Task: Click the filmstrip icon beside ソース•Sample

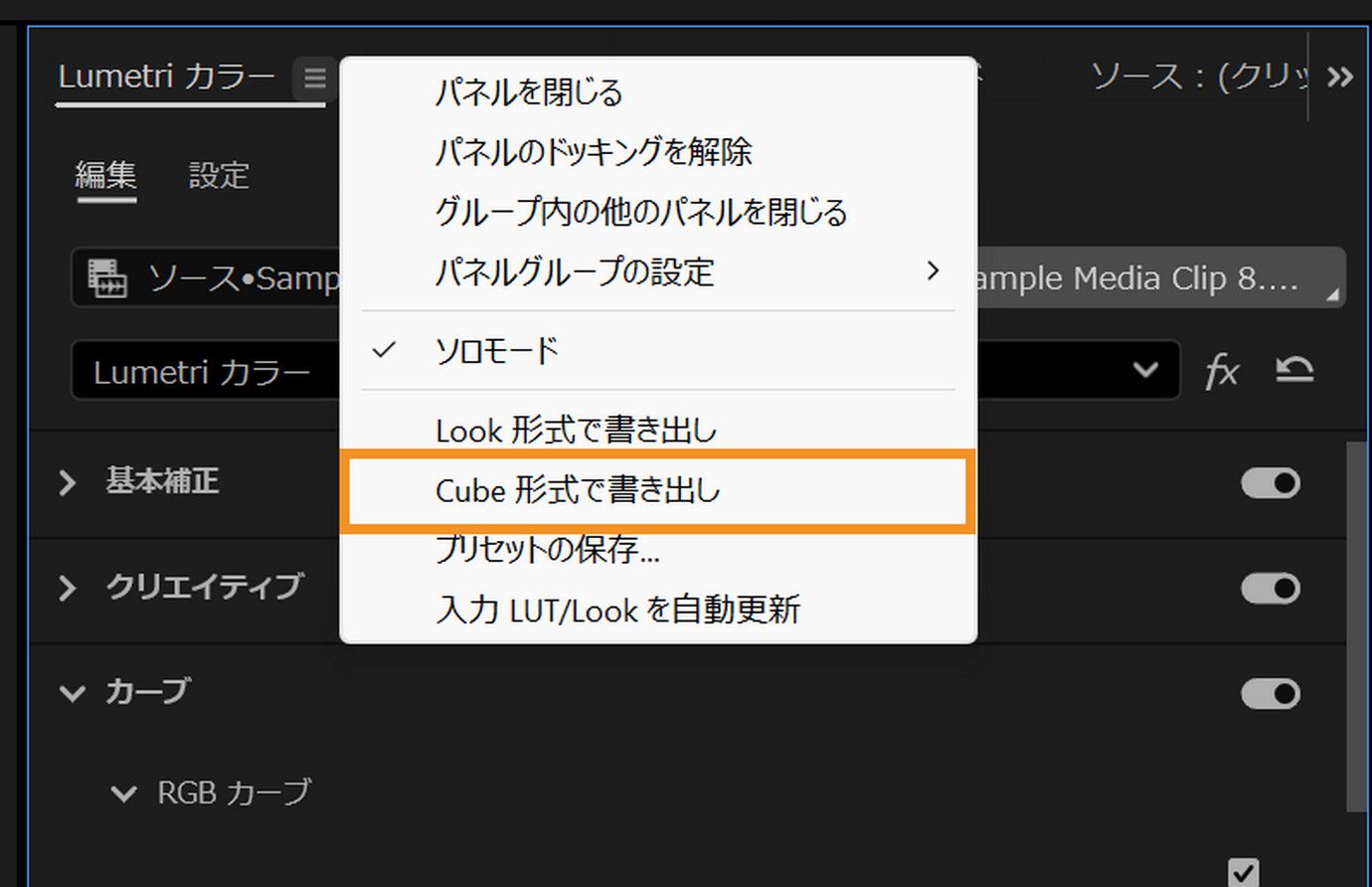Action: [x=109, y=278]
